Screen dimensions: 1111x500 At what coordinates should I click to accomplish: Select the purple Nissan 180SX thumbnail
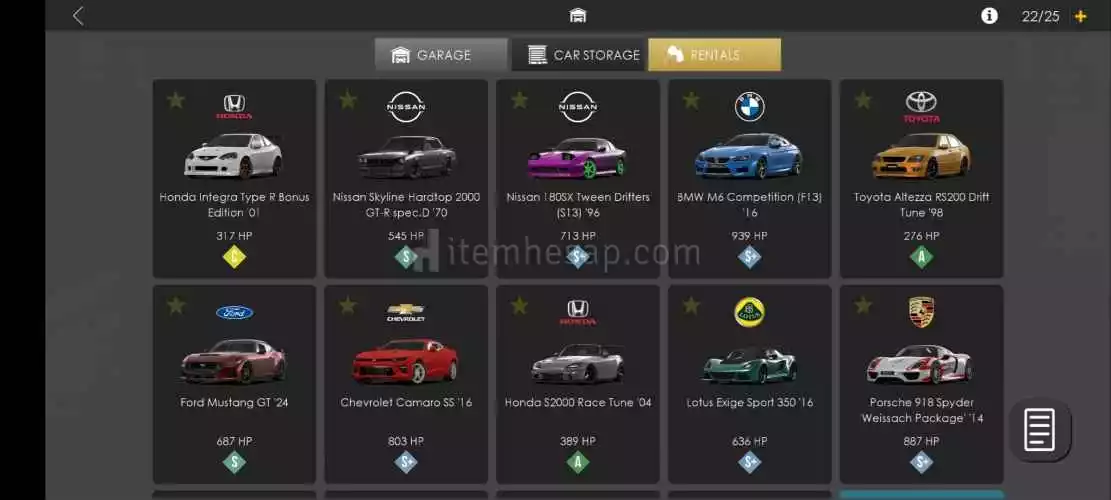(x=577, y=157)
